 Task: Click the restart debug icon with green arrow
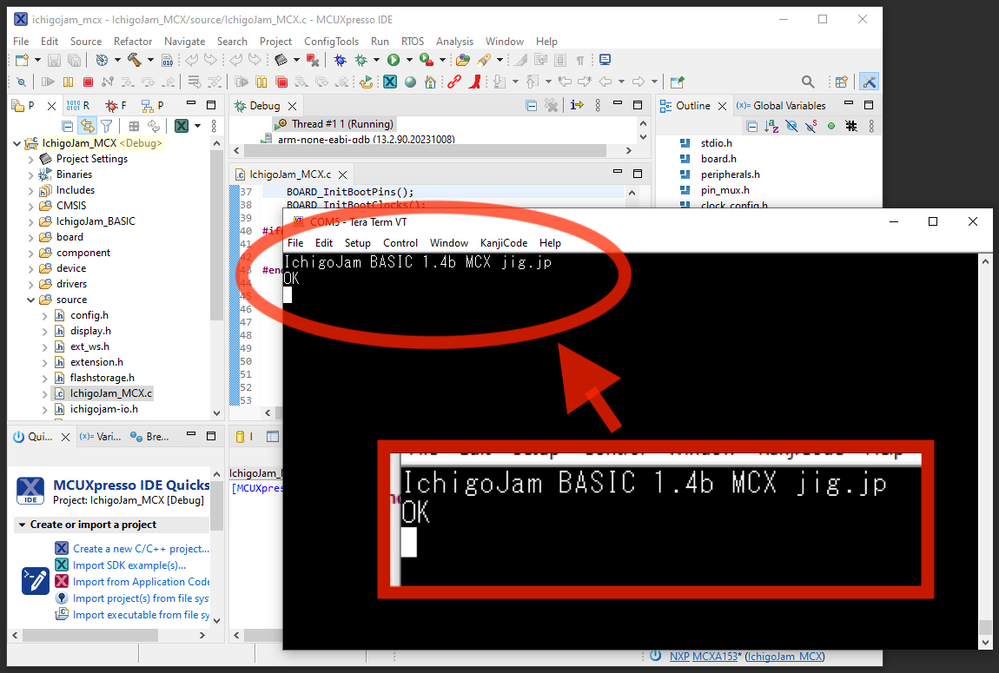point(366,82)
